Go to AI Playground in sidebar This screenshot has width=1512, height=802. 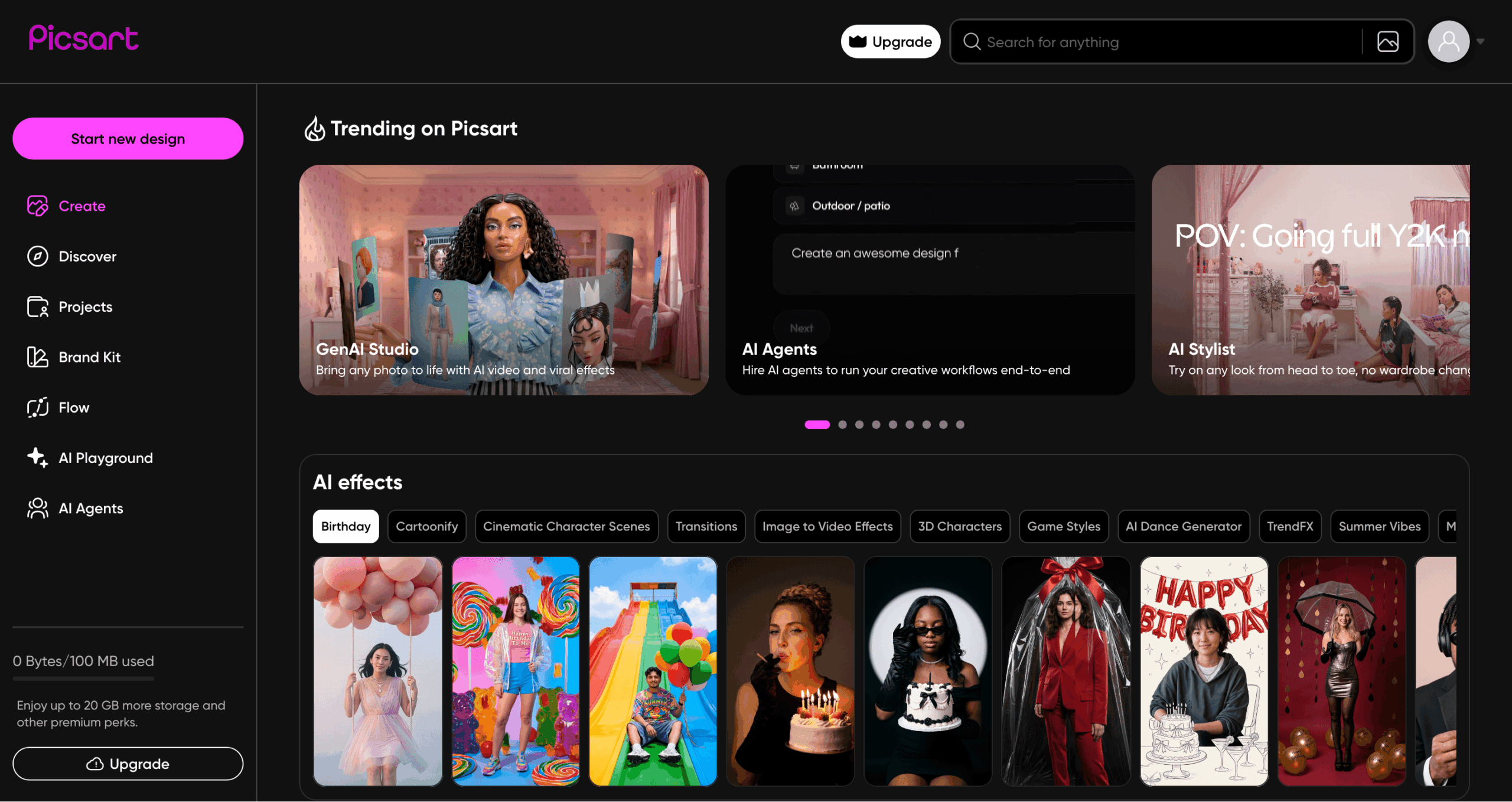coord(106,458)
